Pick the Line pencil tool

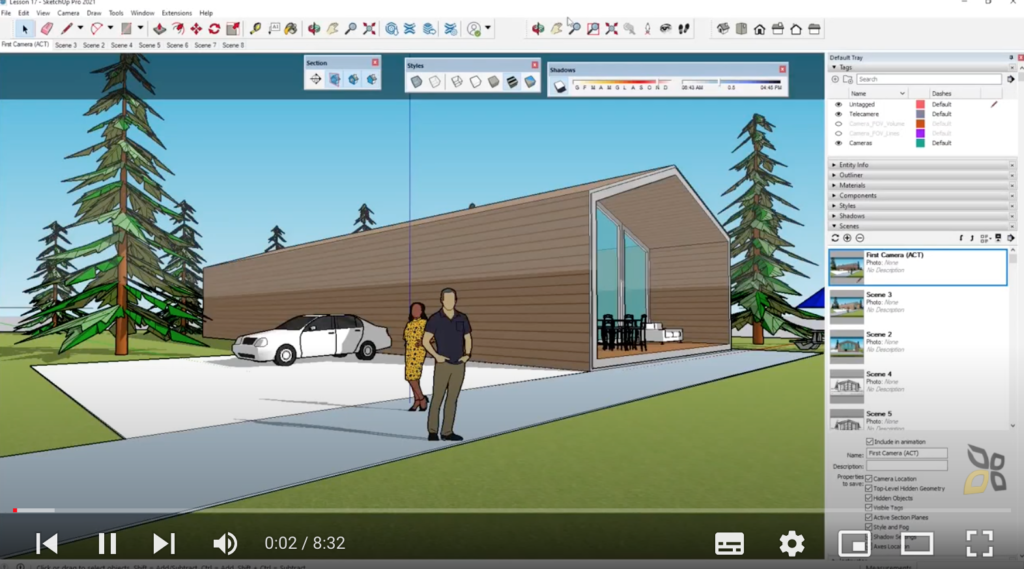[67, 29]
